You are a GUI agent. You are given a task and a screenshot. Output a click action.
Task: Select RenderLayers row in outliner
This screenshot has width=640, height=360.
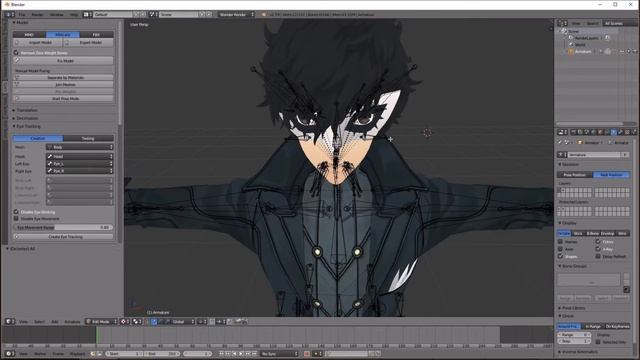[x=586, y=38]
